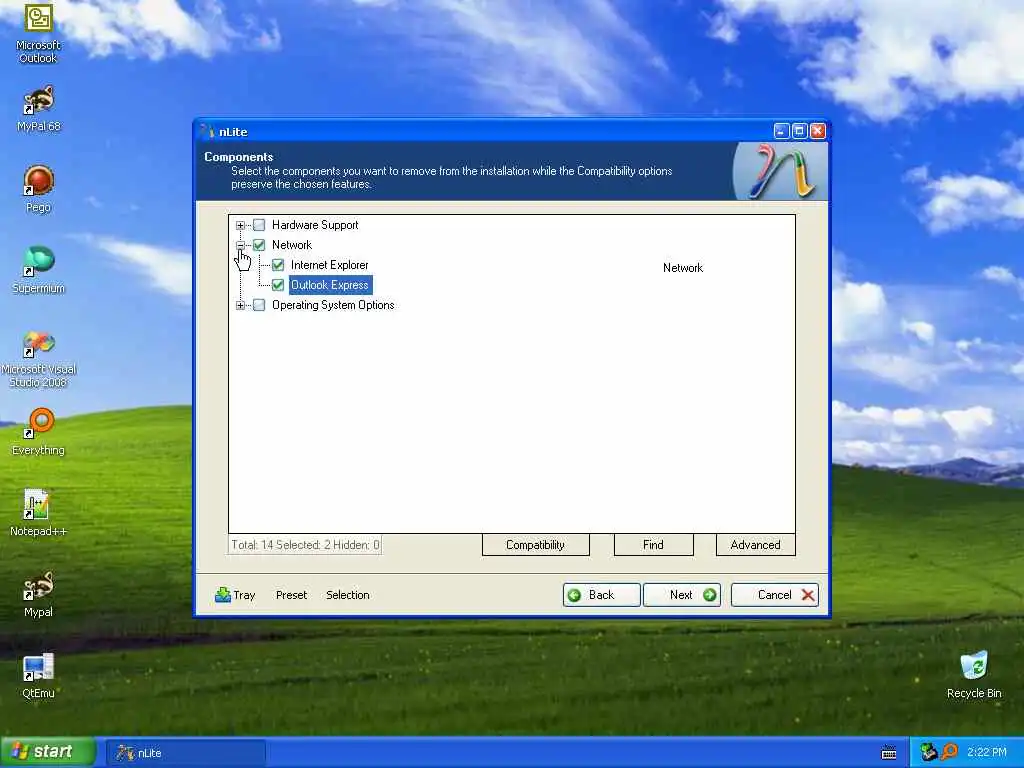Select the MyPal 68 desktop shortcut
The width and height of the screenshot is (1024, 768).
click(x=38, y=108)
